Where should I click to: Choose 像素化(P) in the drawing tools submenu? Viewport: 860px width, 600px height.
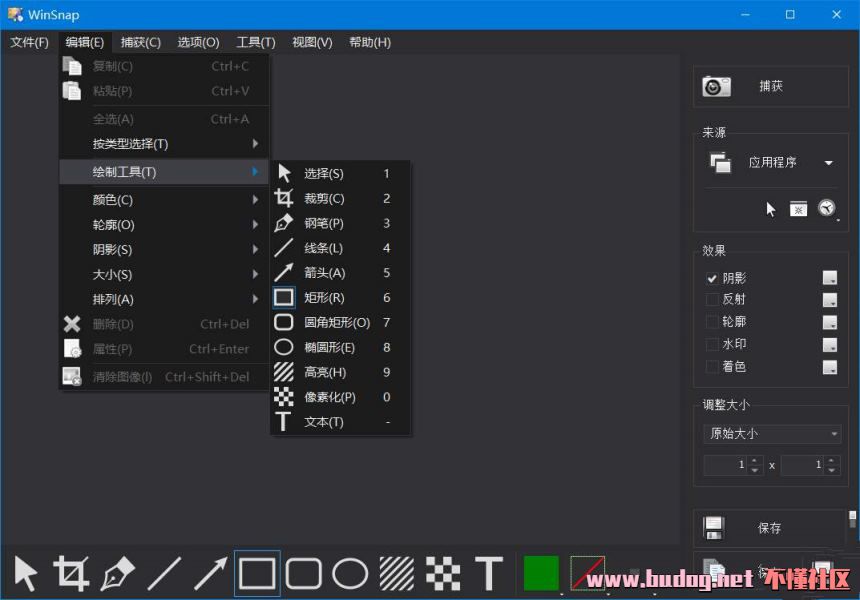click(x=340, y=397)
